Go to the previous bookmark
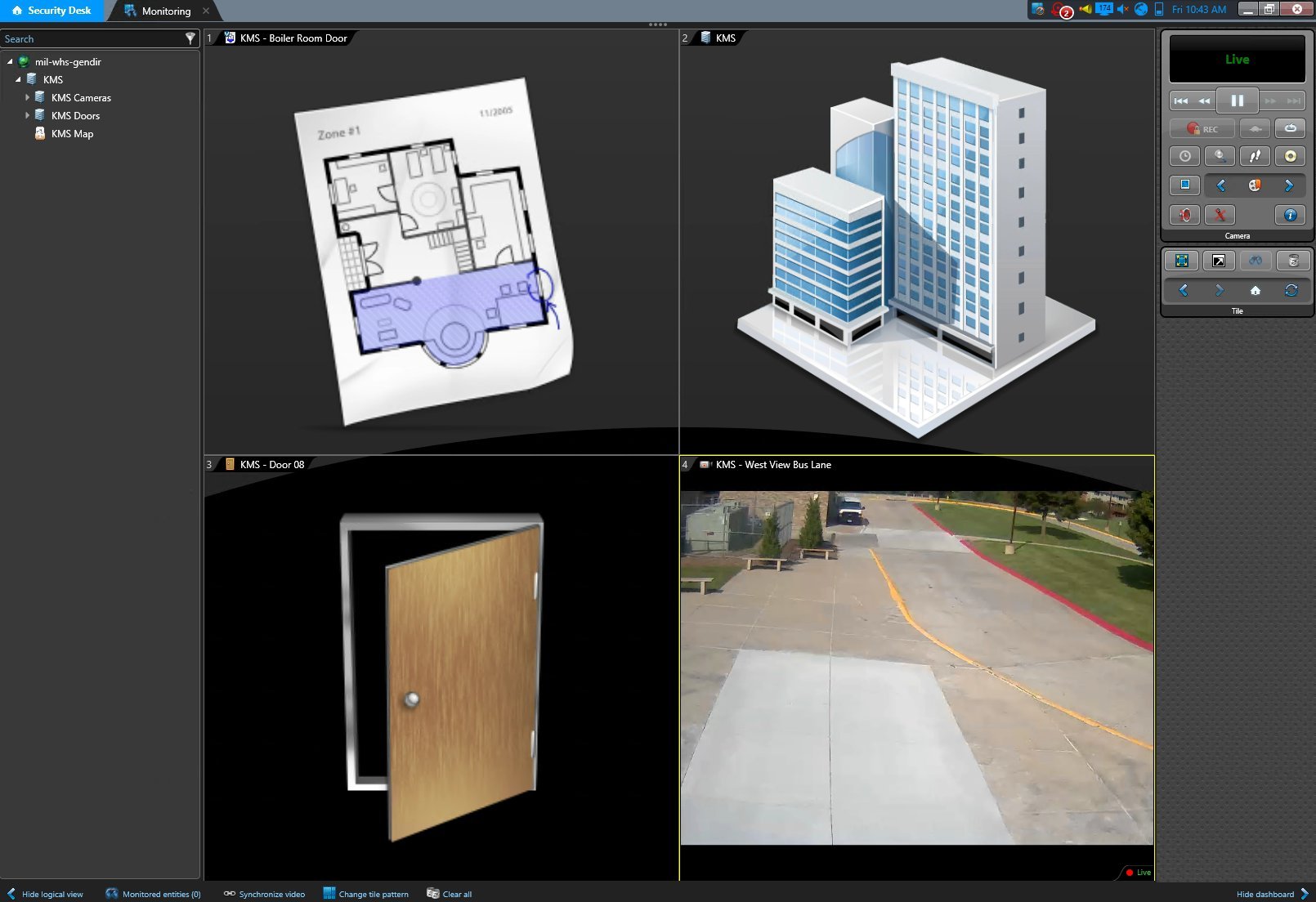This screenshot has height=902, width=1316. click(x=1221, y=185)
